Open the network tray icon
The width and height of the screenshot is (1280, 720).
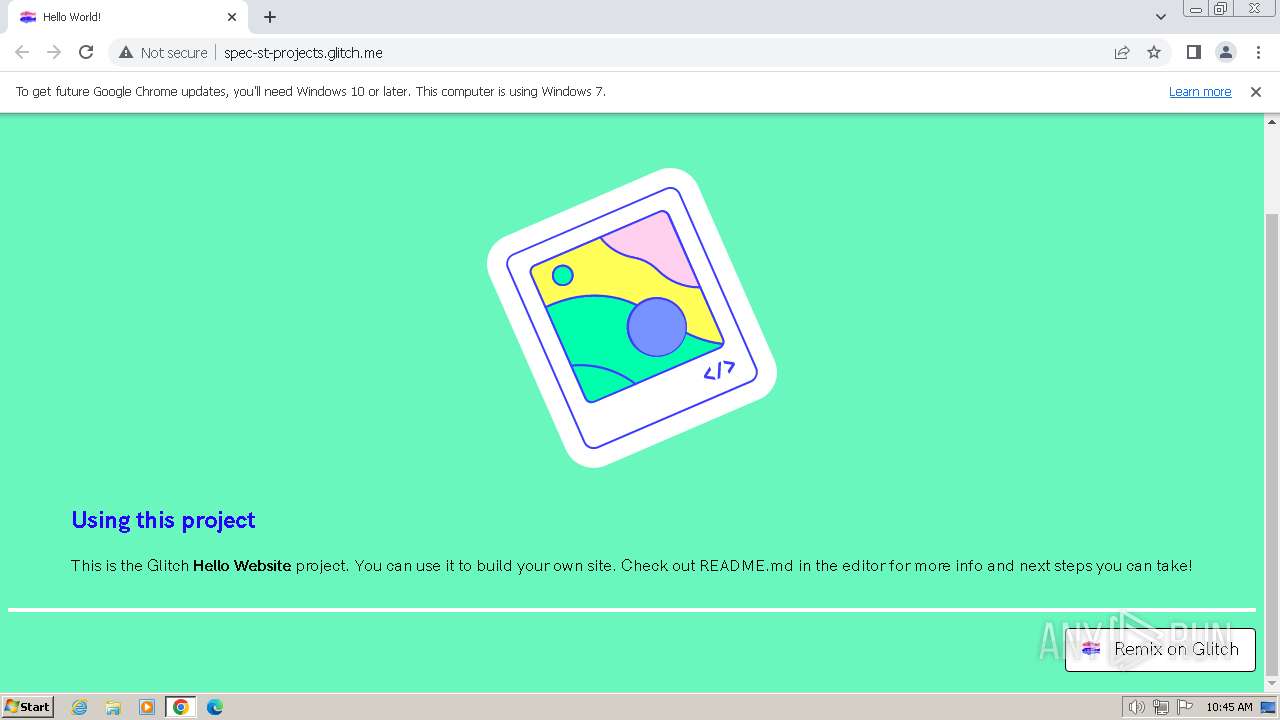click(1161, 707)
